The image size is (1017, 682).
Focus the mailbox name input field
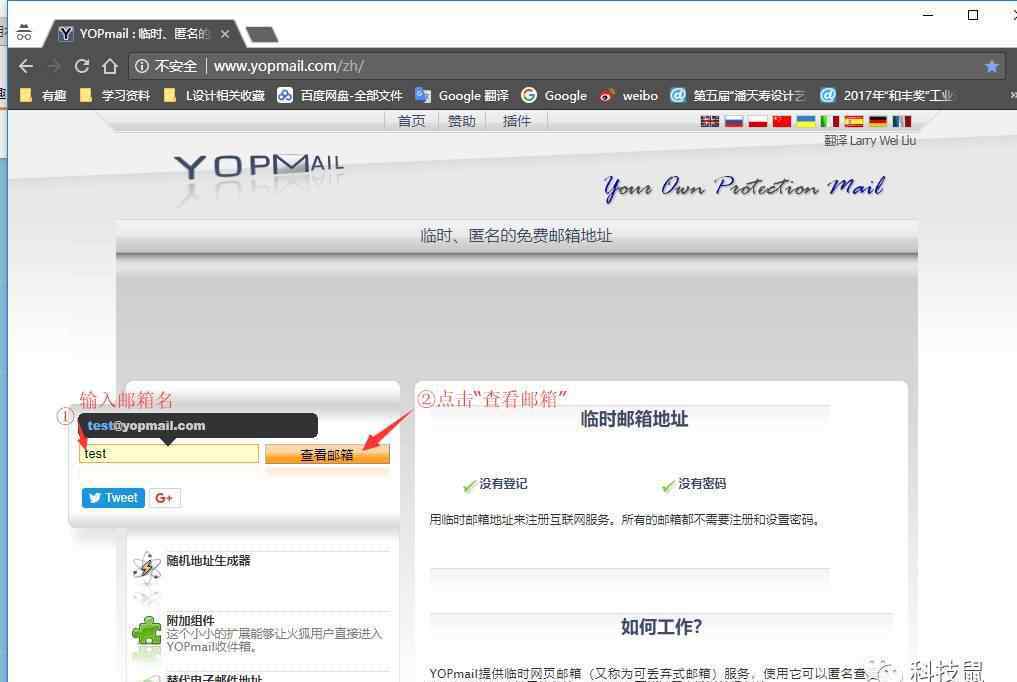pos(169,454)
